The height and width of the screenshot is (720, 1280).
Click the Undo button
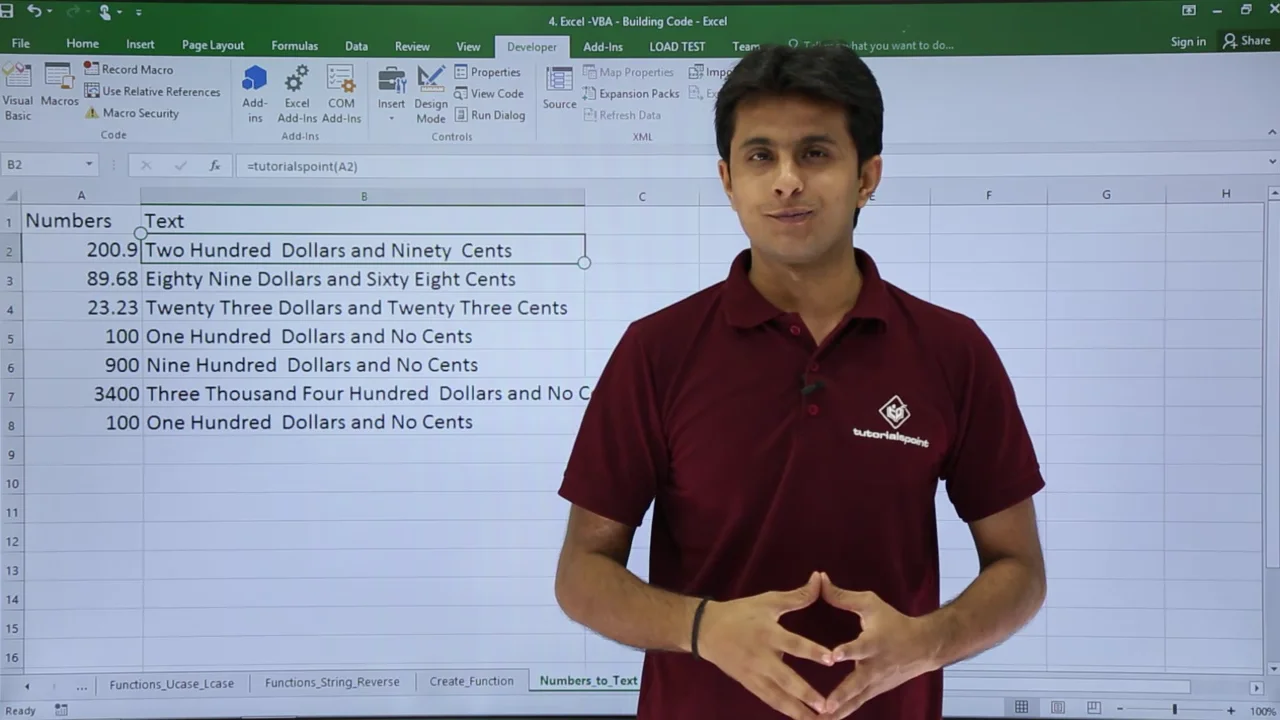35,12
